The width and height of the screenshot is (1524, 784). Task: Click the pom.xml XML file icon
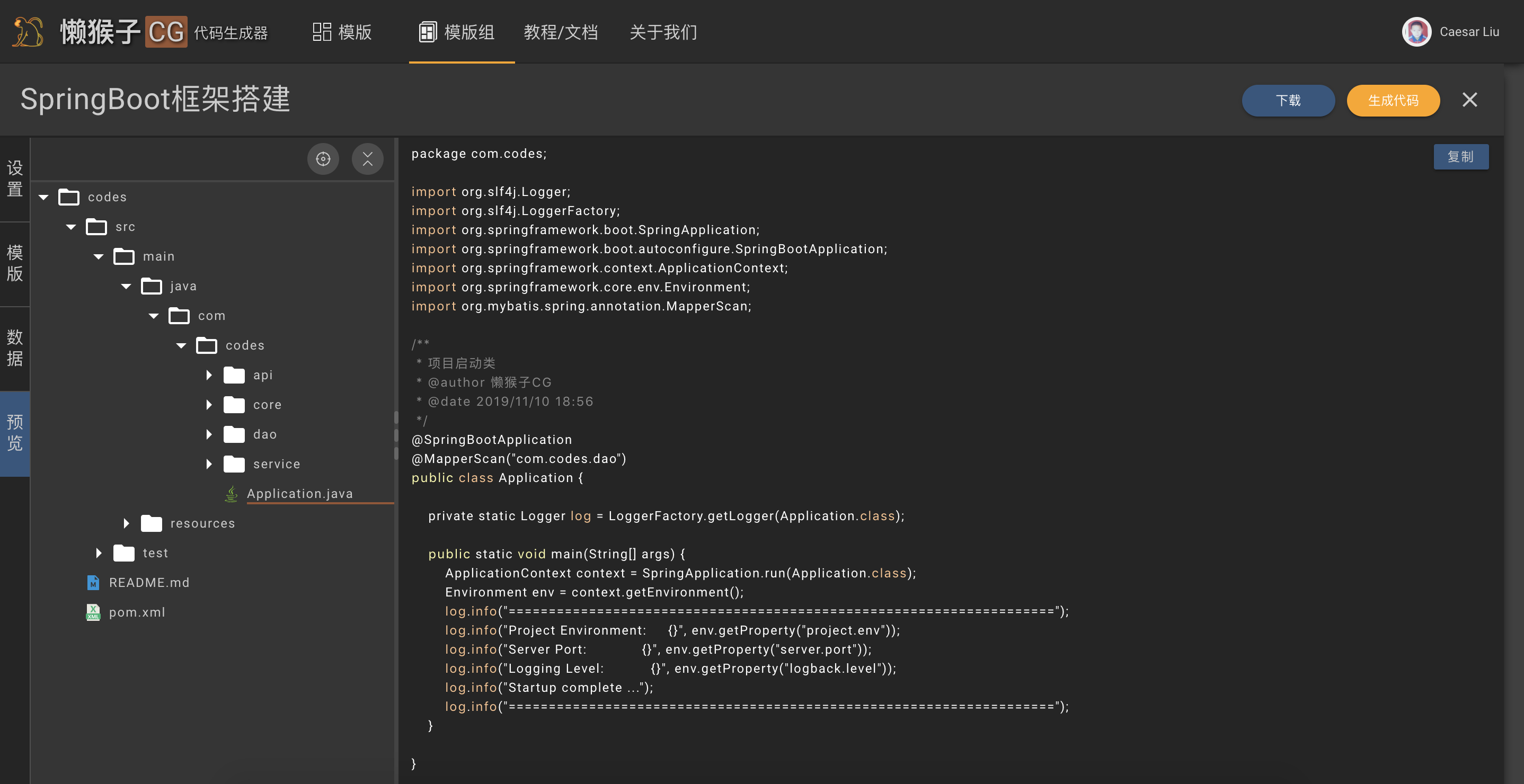[93, 612]
